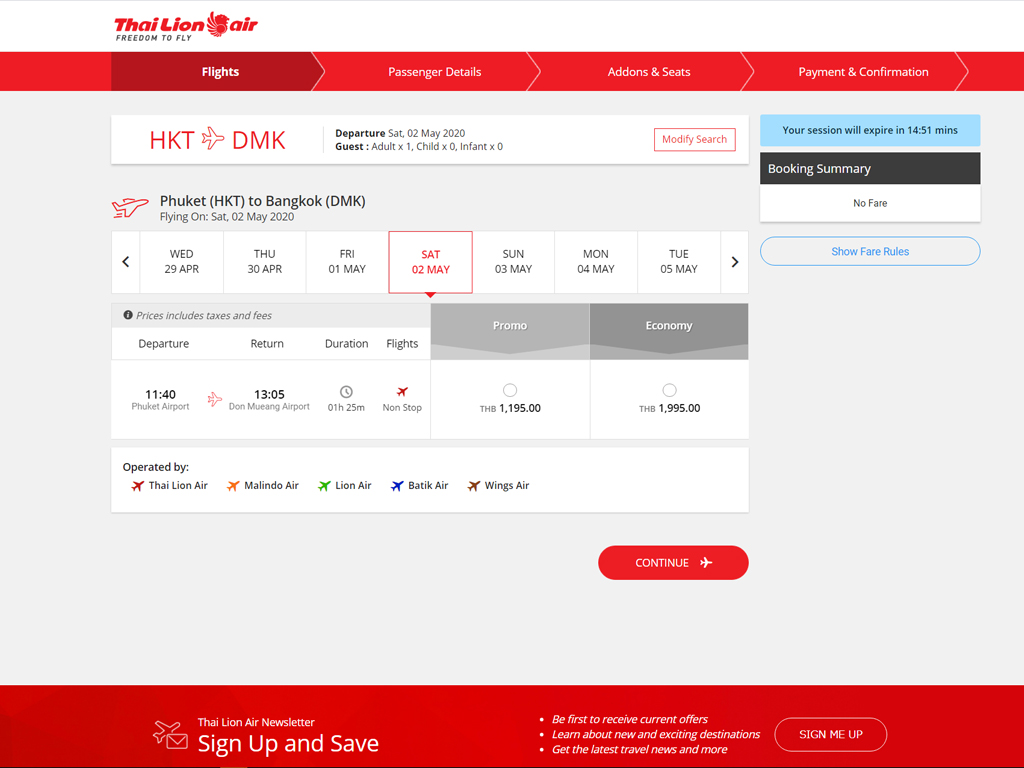Click the Batik Air blue plane icon
1024x768 pixels.
click(x=397, y=486)
